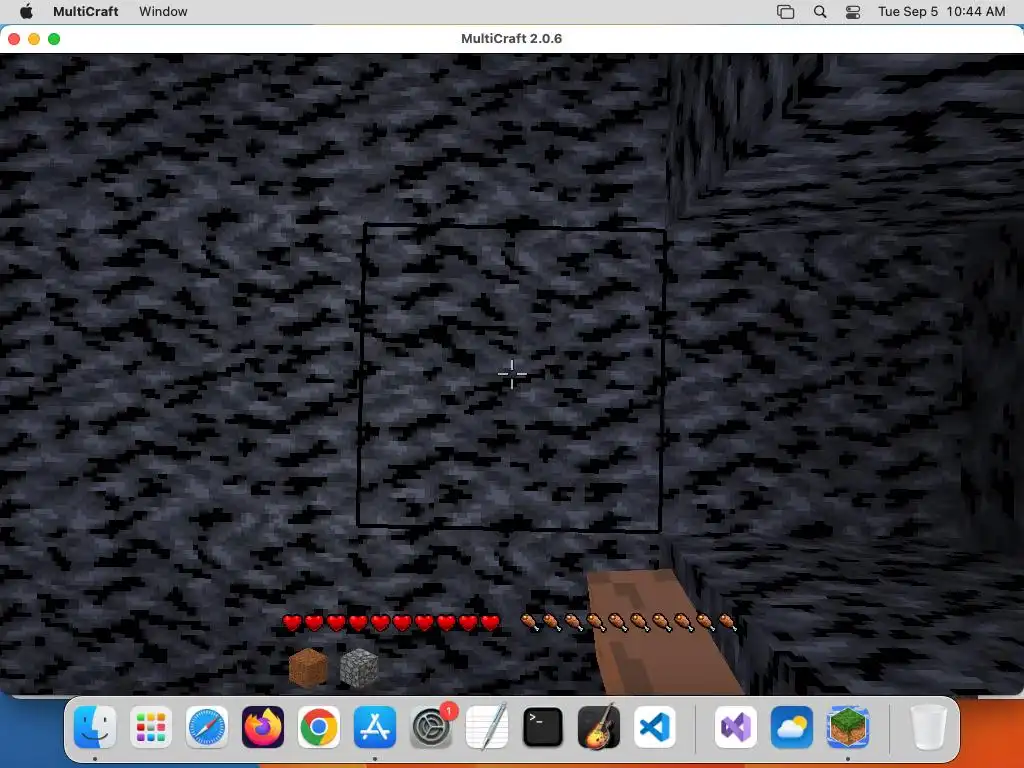Open Terminal from the Dock

coord(543,727)
